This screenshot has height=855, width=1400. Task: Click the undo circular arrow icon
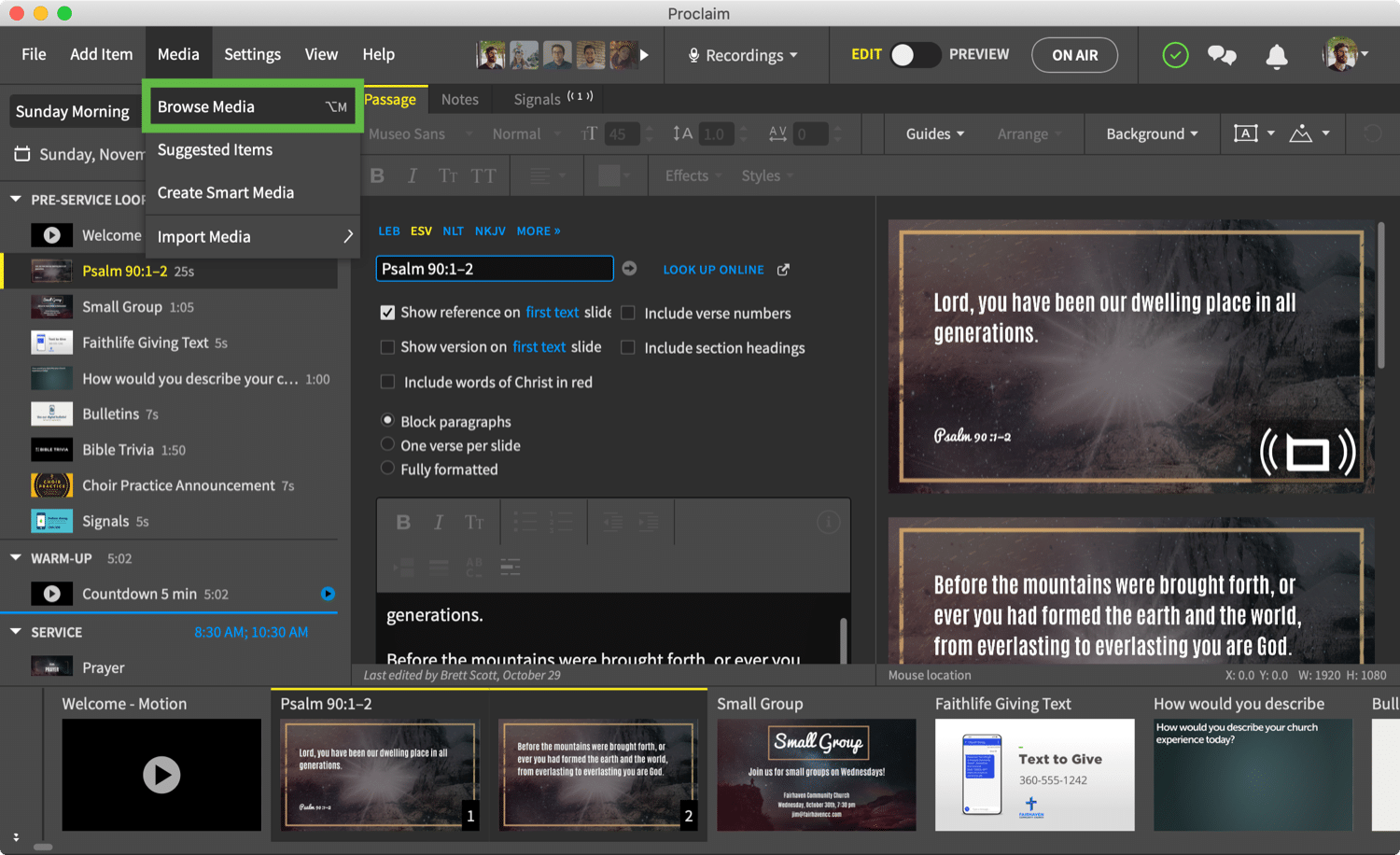[1372, 133]
